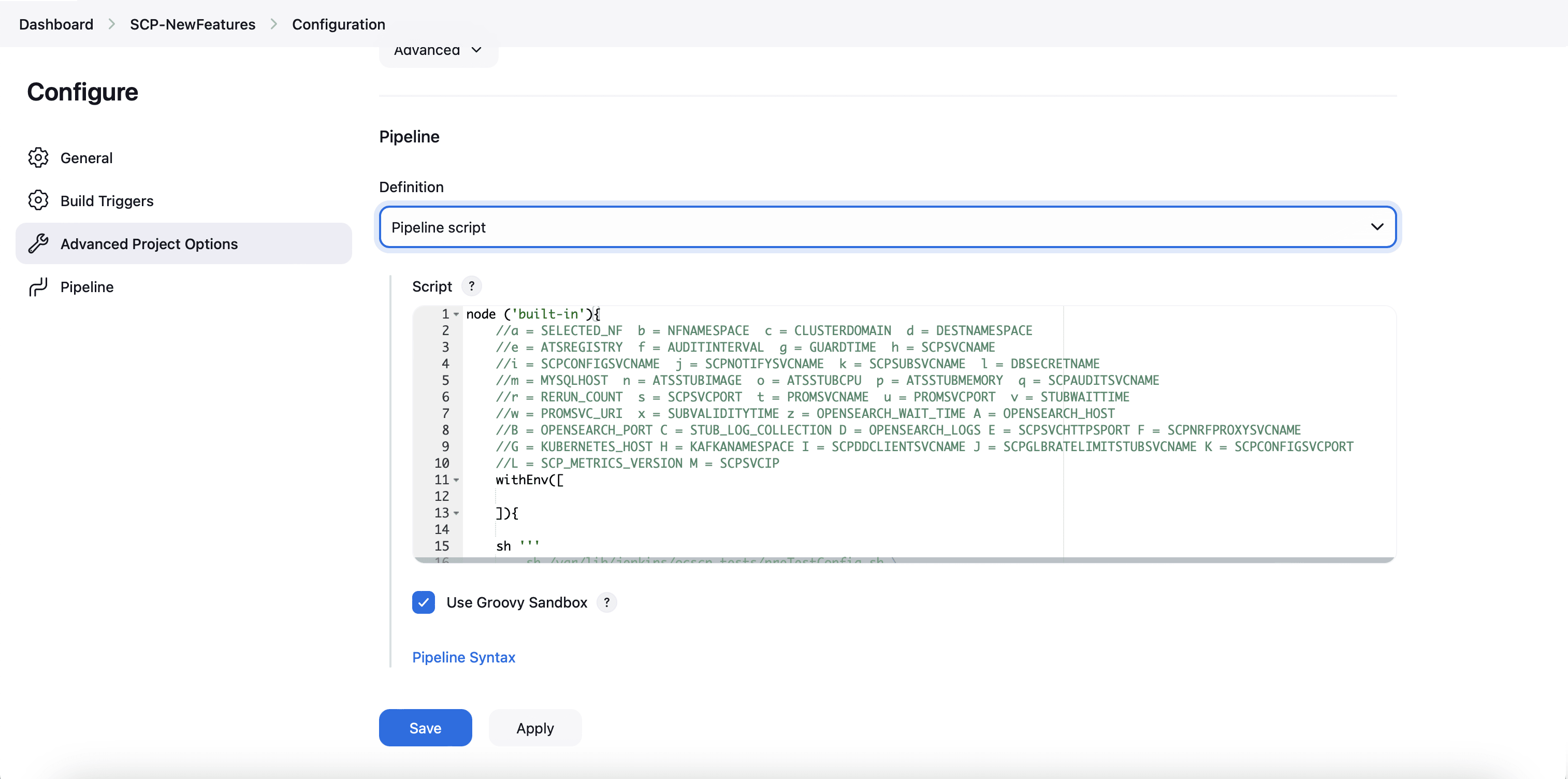
Task: Click the General settings gear icon
Action: click(38, 157)
